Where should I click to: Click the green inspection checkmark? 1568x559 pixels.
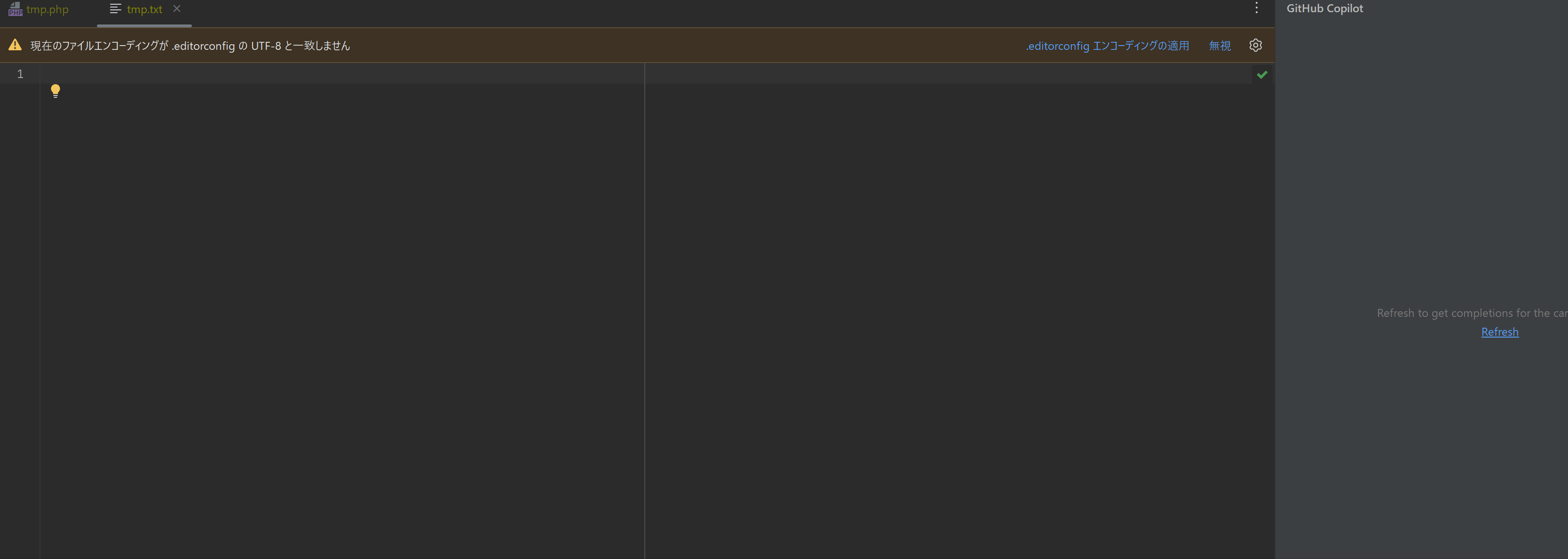pyautogui.click(x=1262, y=75)
